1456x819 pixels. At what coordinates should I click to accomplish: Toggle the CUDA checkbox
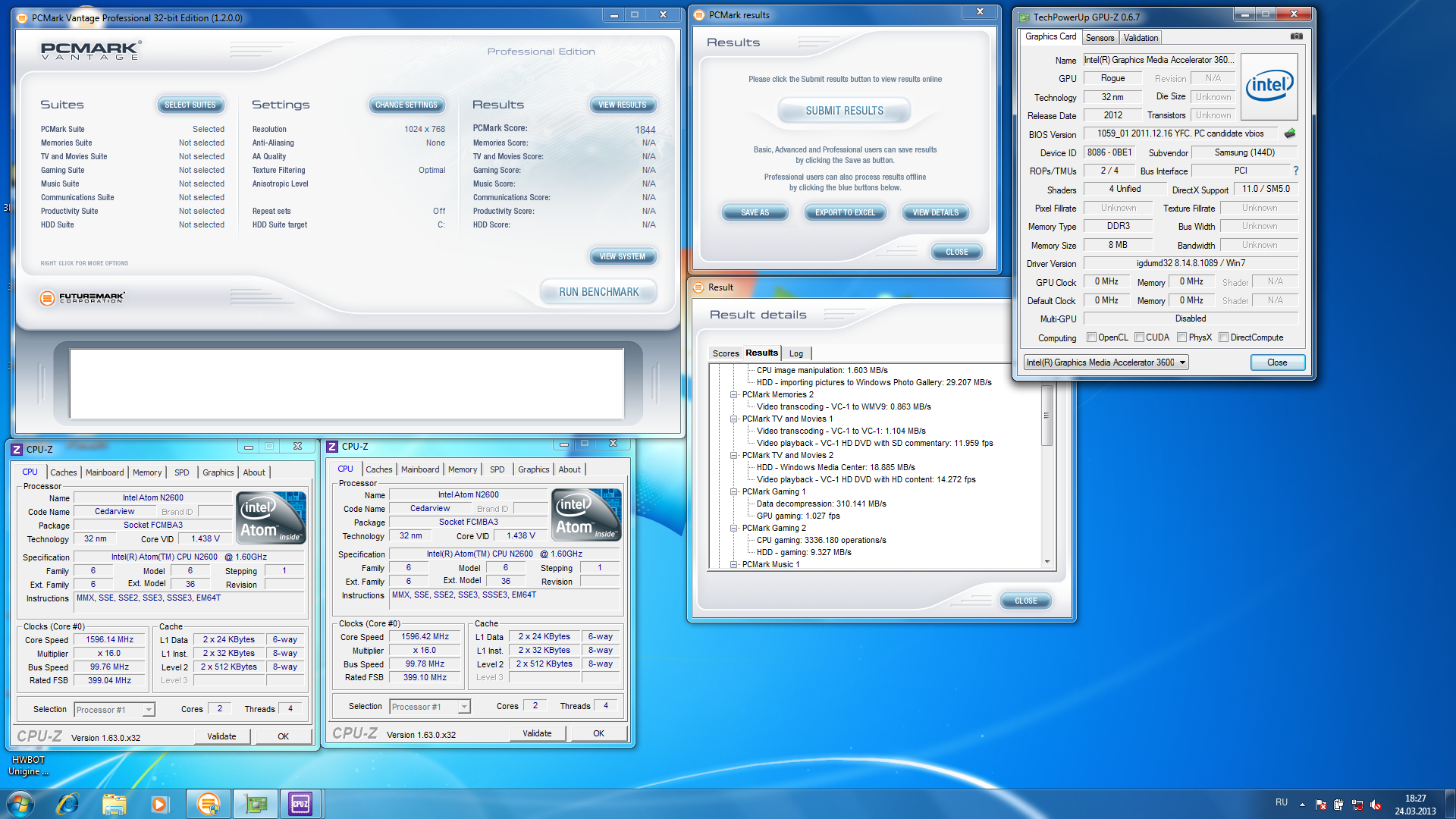point(1139,337)
